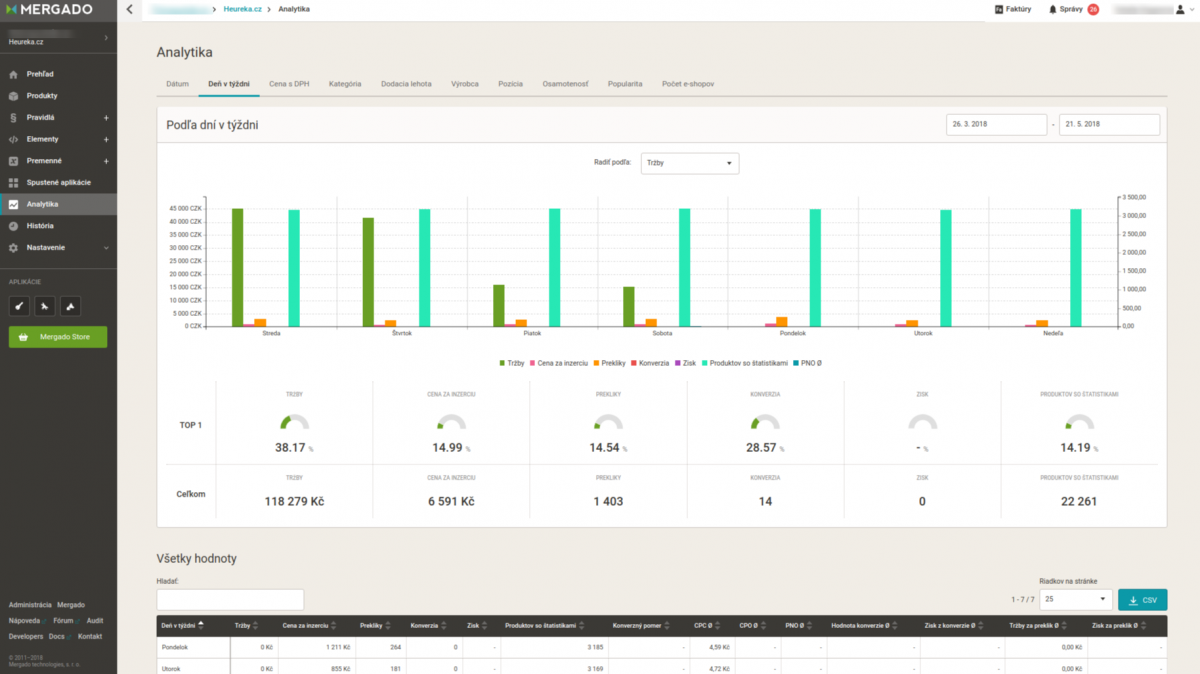The width and height of the screenshot is (1200, 674).
Task: Switch to the Dátum tab
Action: [x=178, y=84]
